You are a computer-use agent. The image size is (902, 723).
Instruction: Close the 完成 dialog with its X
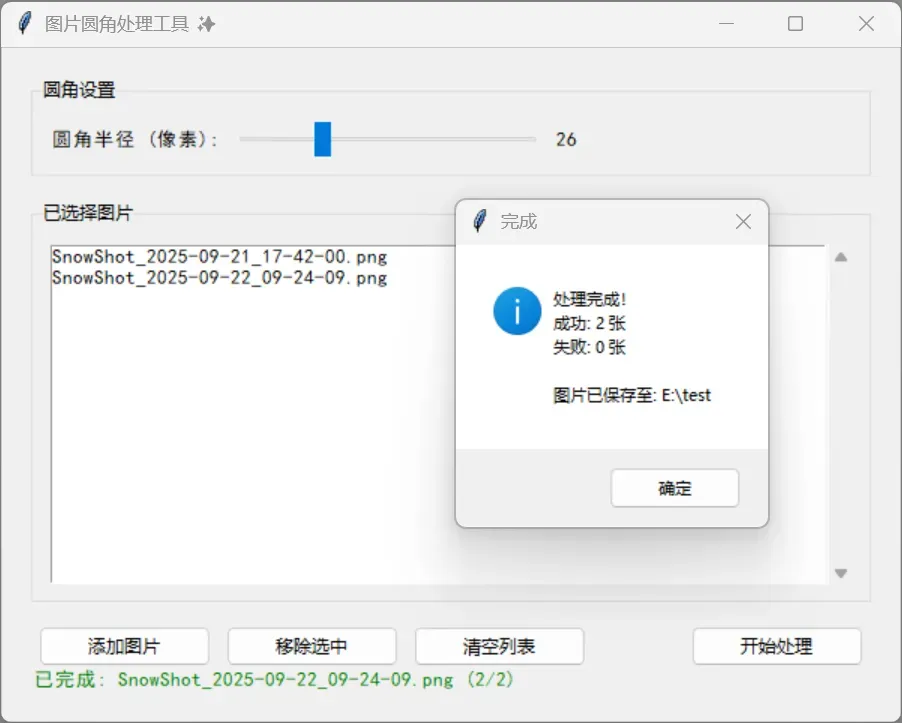point(743,221)
